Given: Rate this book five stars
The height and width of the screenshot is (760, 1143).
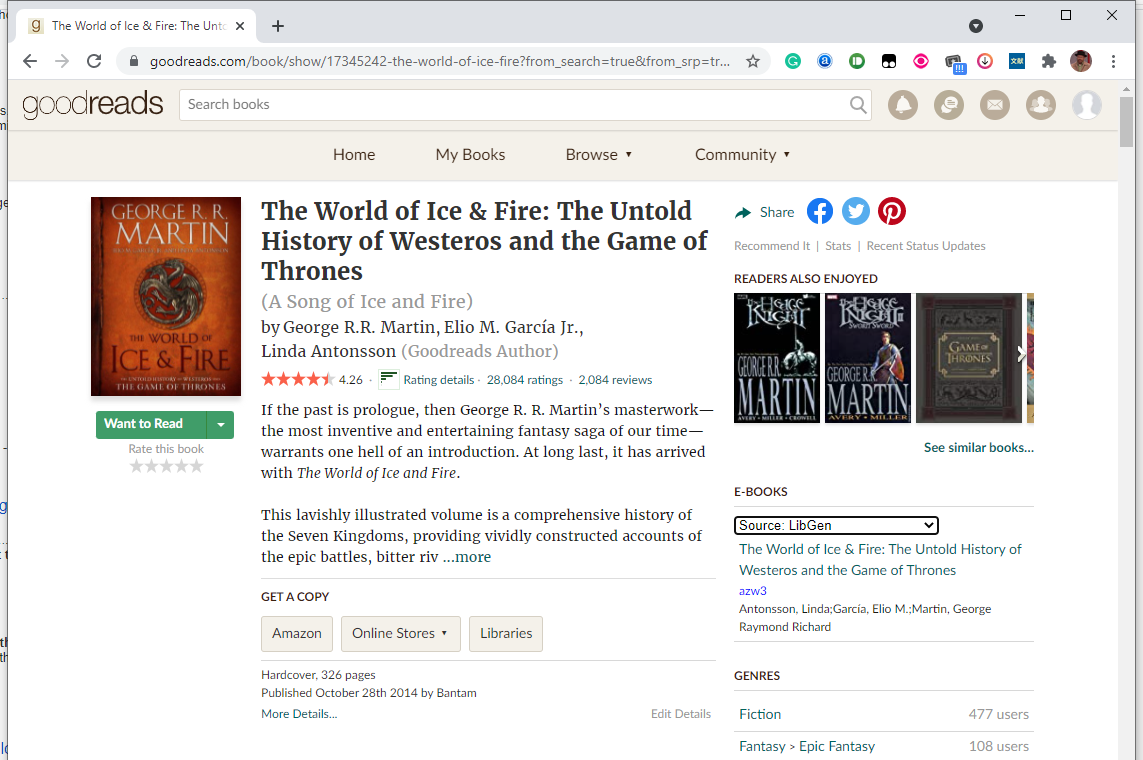Looking at the screenshot, I should coord(196,466).
